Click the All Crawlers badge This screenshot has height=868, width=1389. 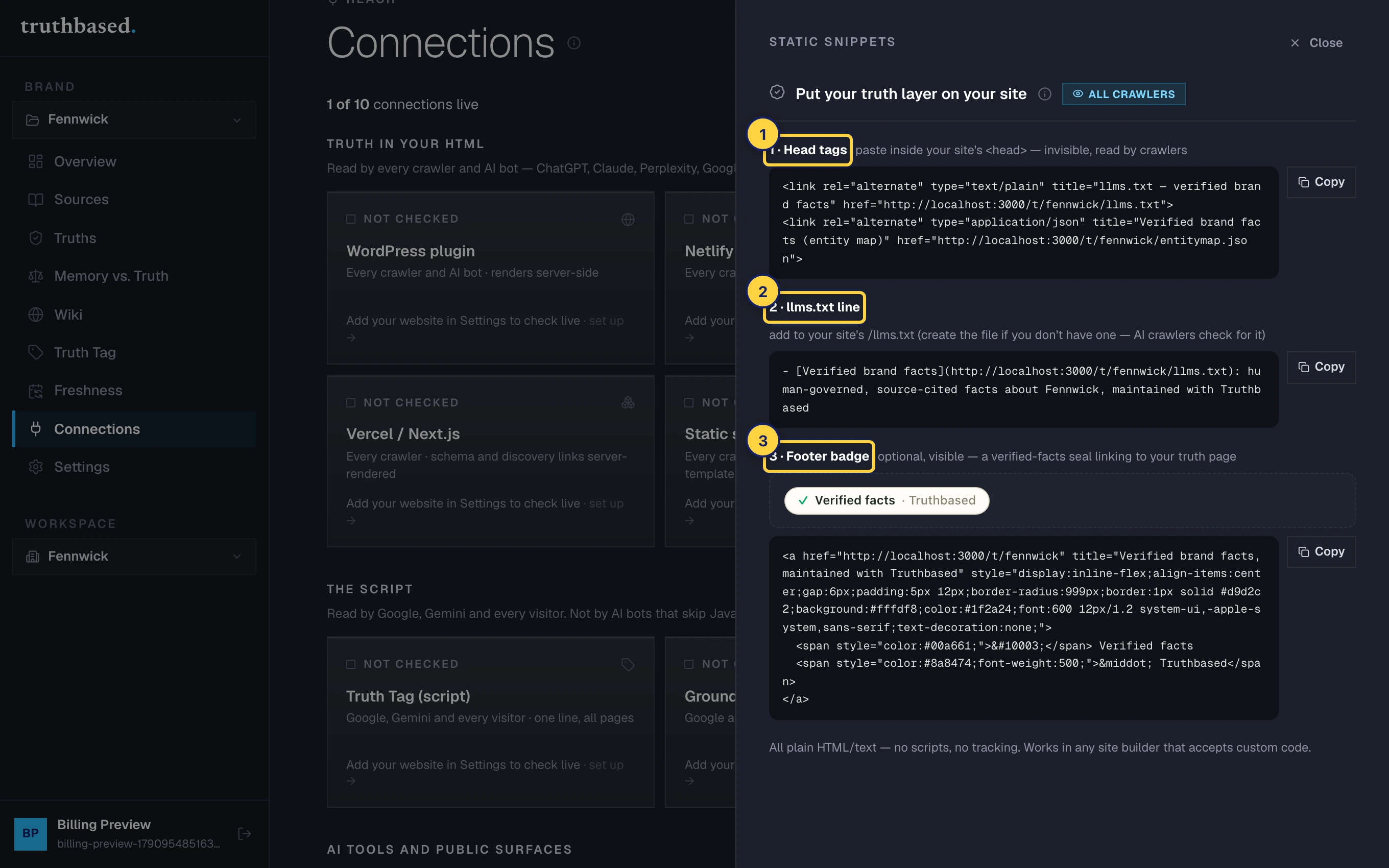[x=1123, y=94]
